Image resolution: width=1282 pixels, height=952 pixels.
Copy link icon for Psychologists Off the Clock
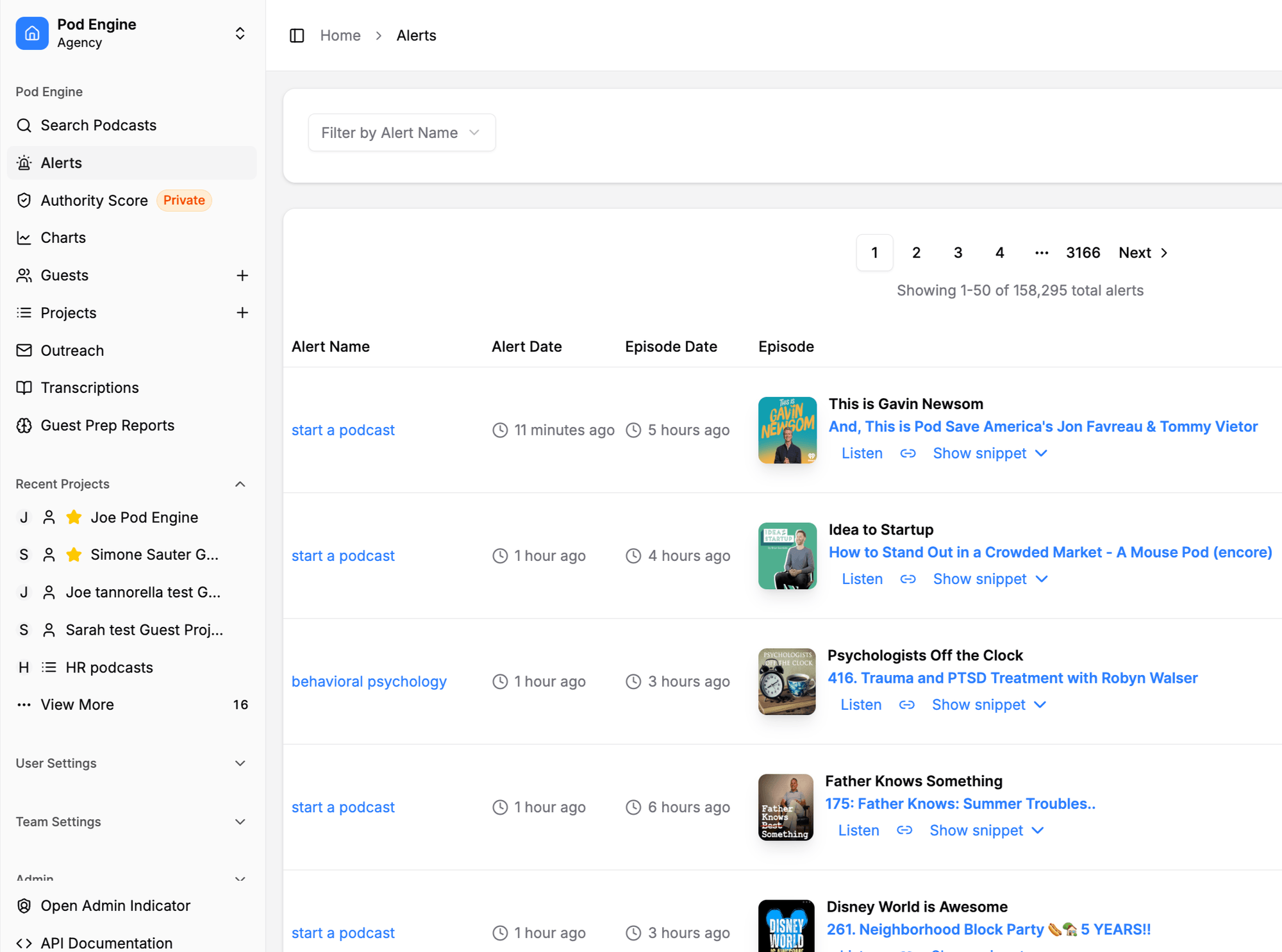[906, 705]
